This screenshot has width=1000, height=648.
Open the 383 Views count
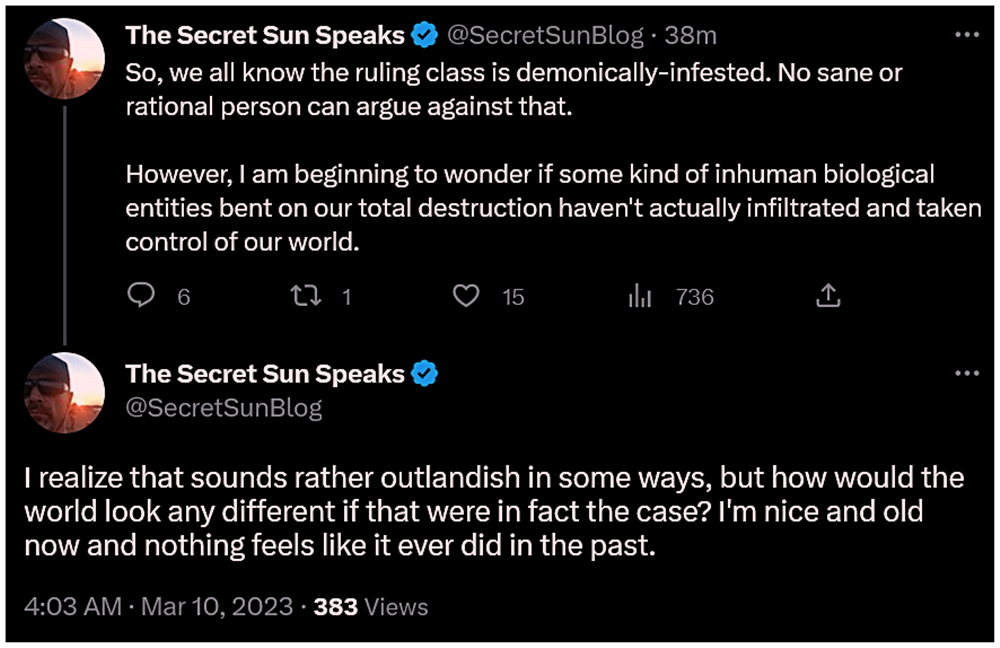tap(371, 606)
